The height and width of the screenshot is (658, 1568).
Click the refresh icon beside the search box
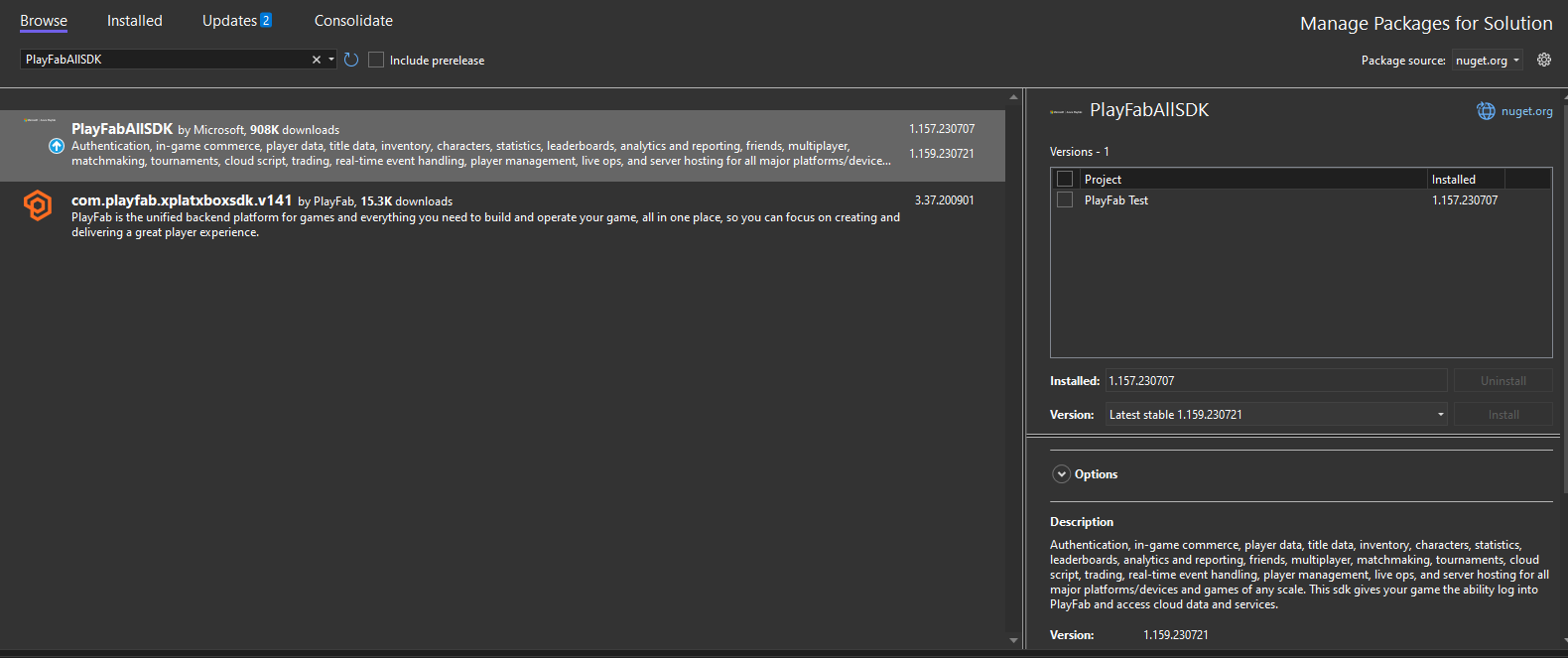point(351,60)
